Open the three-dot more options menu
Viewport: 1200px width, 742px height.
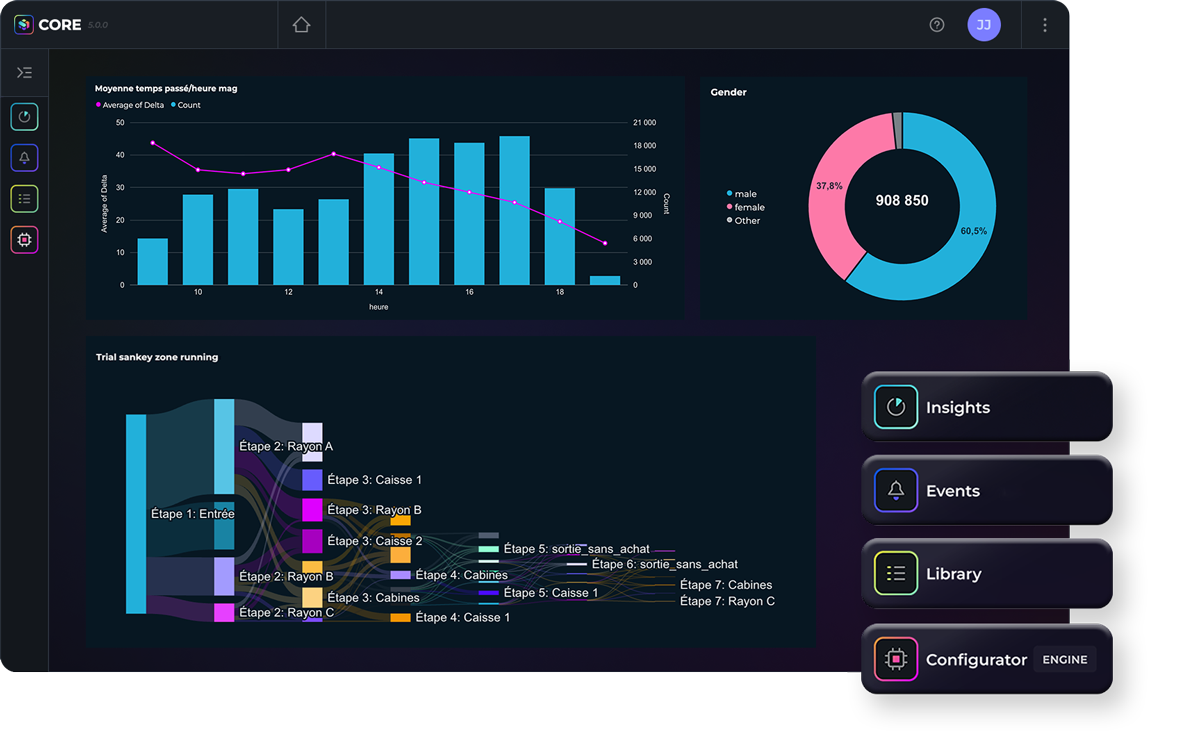[x=1045, y=25]
